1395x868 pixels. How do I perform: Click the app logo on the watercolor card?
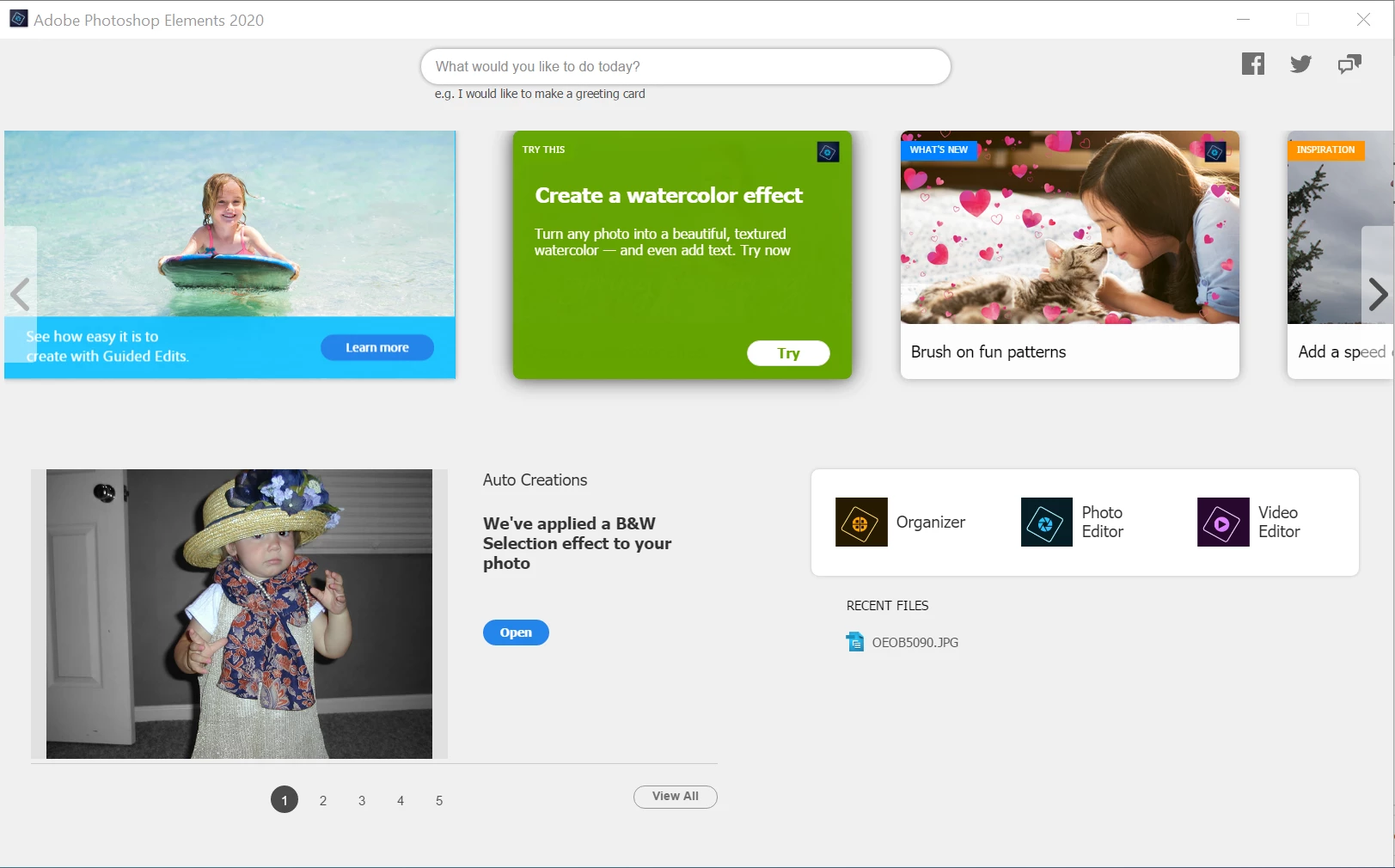click(x=828, y=152)
